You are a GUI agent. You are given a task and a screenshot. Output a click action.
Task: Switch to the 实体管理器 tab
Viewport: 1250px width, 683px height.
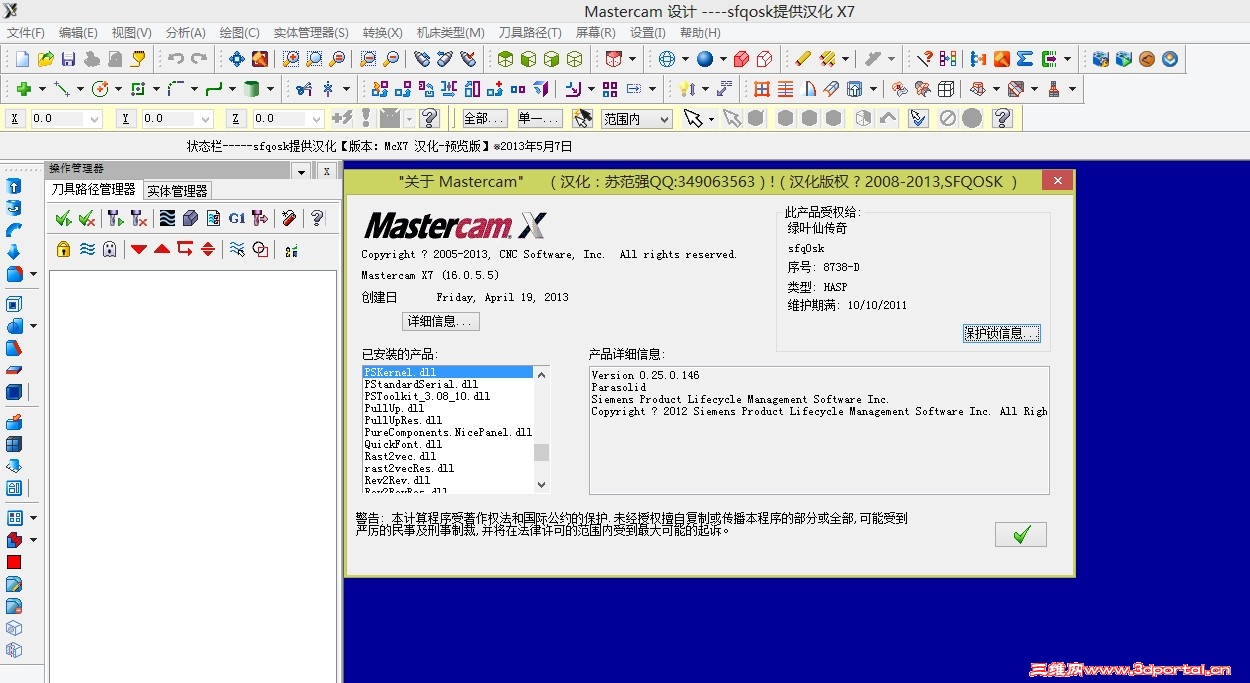tap(177, 191)
